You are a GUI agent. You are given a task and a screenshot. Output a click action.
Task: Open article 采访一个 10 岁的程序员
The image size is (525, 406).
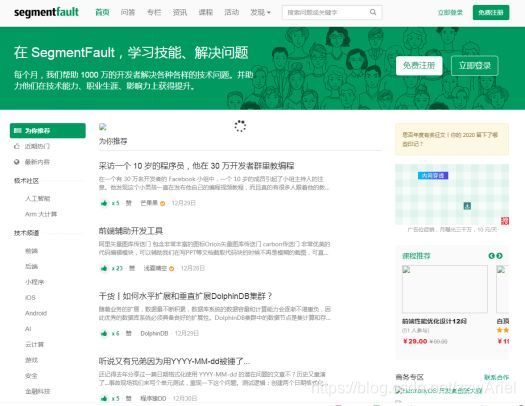(197, 166)
